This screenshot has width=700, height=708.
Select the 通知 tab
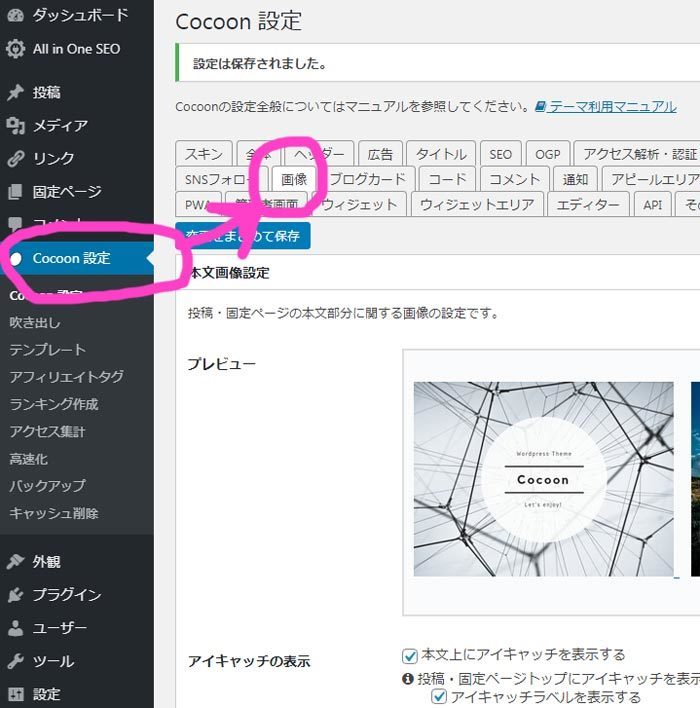tap(575, 179)
